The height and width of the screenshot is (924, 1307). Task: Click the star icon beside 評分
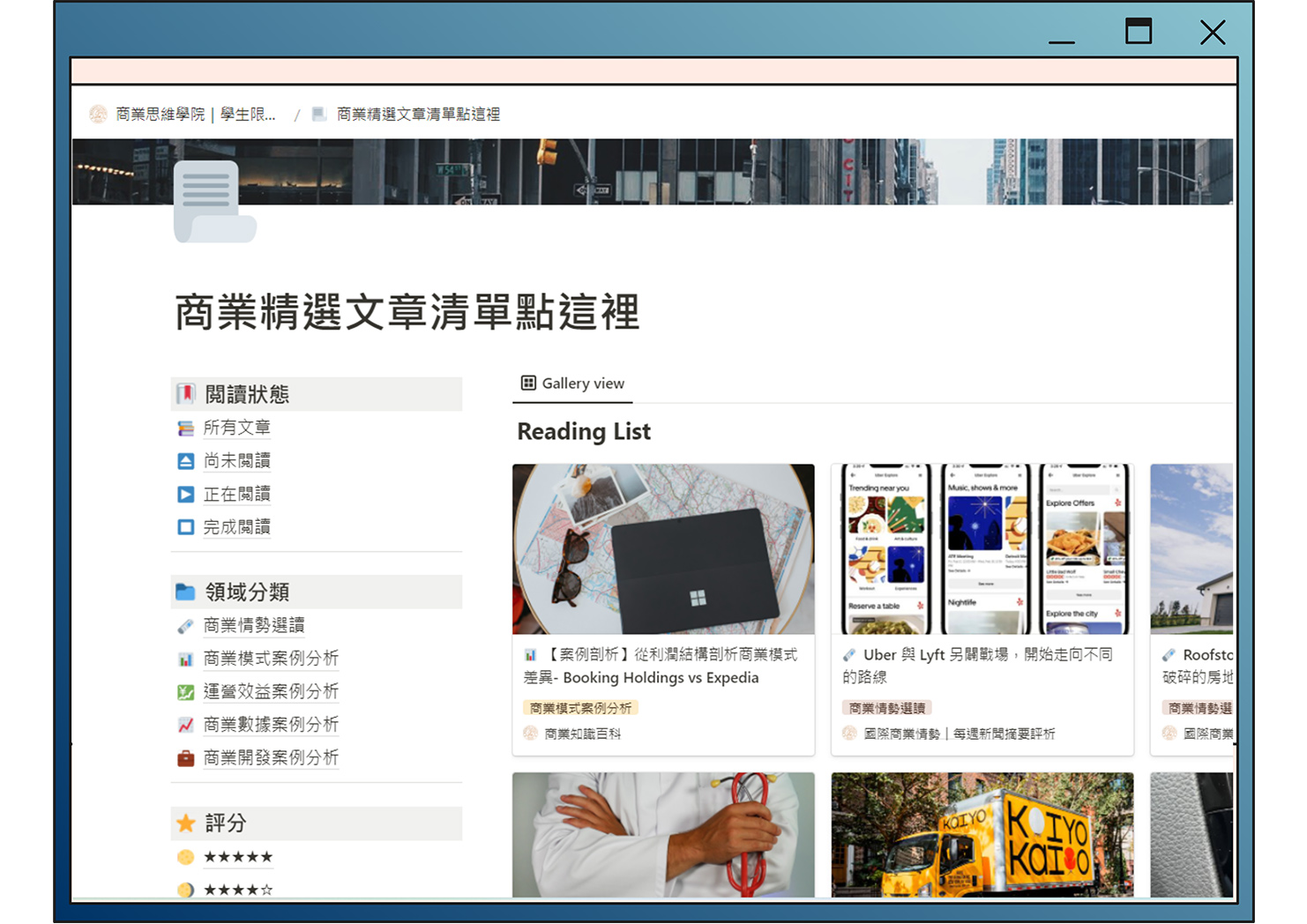[x=185, y=823]
